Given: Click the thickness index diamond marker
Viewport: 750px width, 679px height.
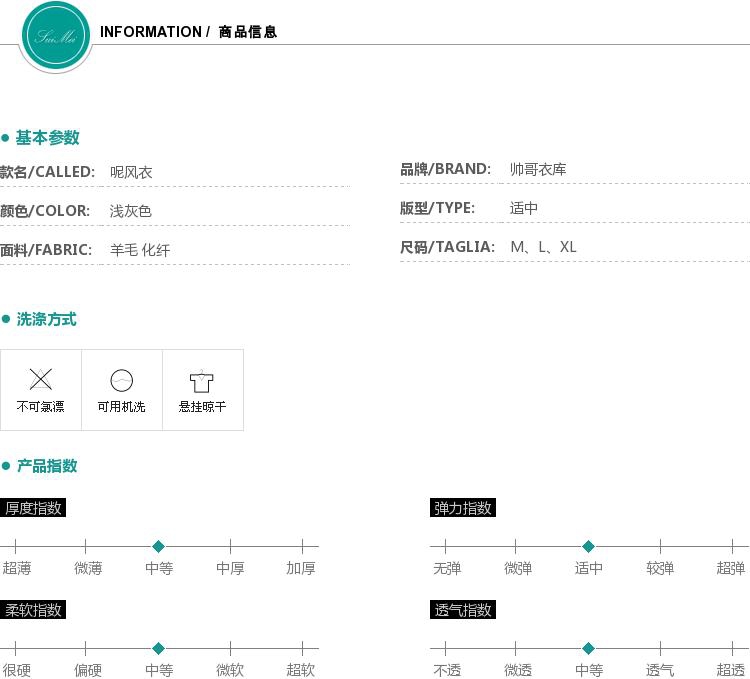Looking at the screenshot, I should click(158, 547).
